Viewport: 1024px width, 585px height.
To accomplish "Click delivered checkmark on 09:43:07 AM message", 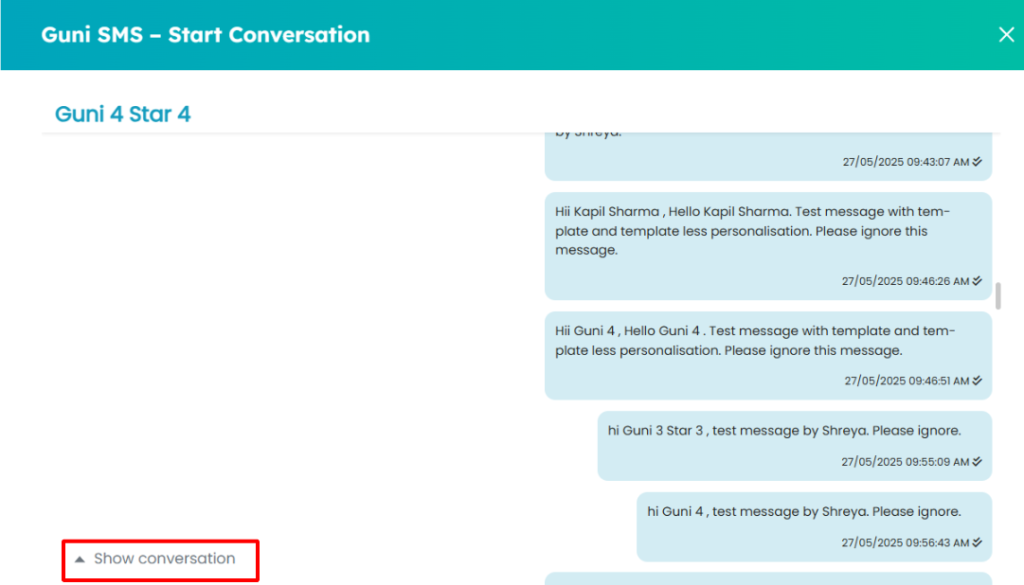I will click(977, 161).
